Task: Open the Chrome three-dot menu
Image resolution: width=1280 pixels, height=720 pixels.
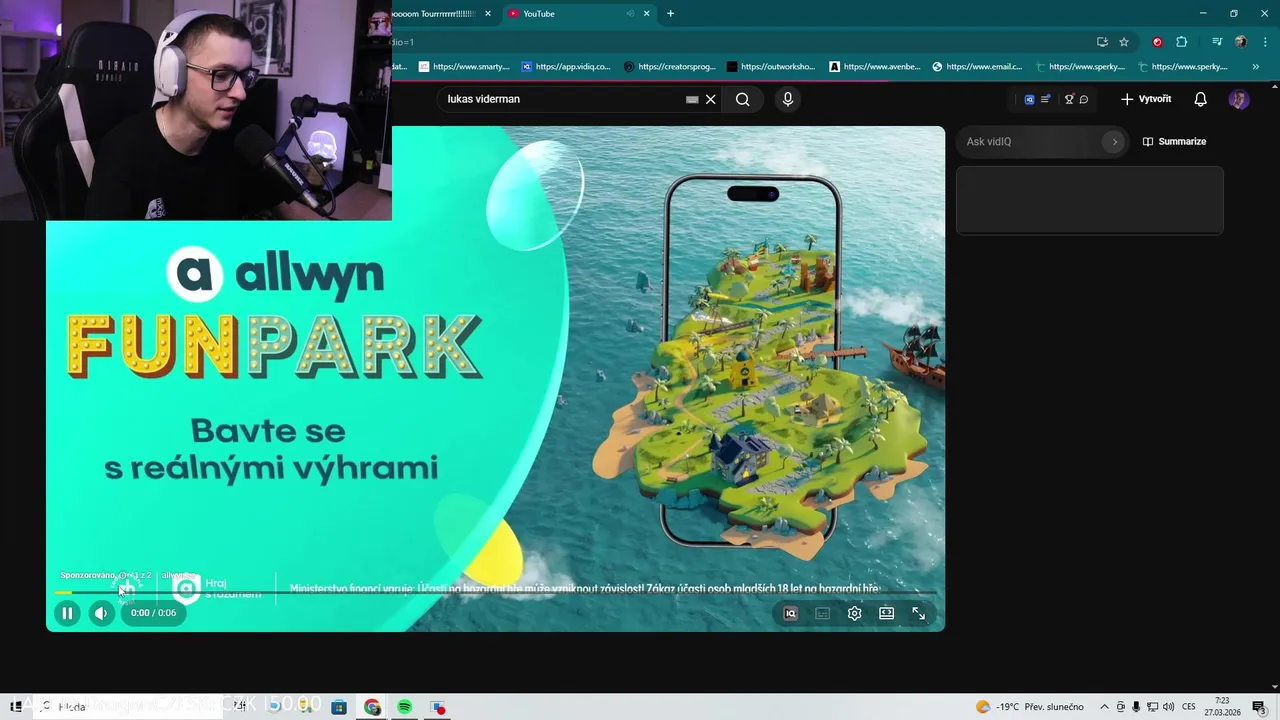Action: click(x=1263, y=42)
